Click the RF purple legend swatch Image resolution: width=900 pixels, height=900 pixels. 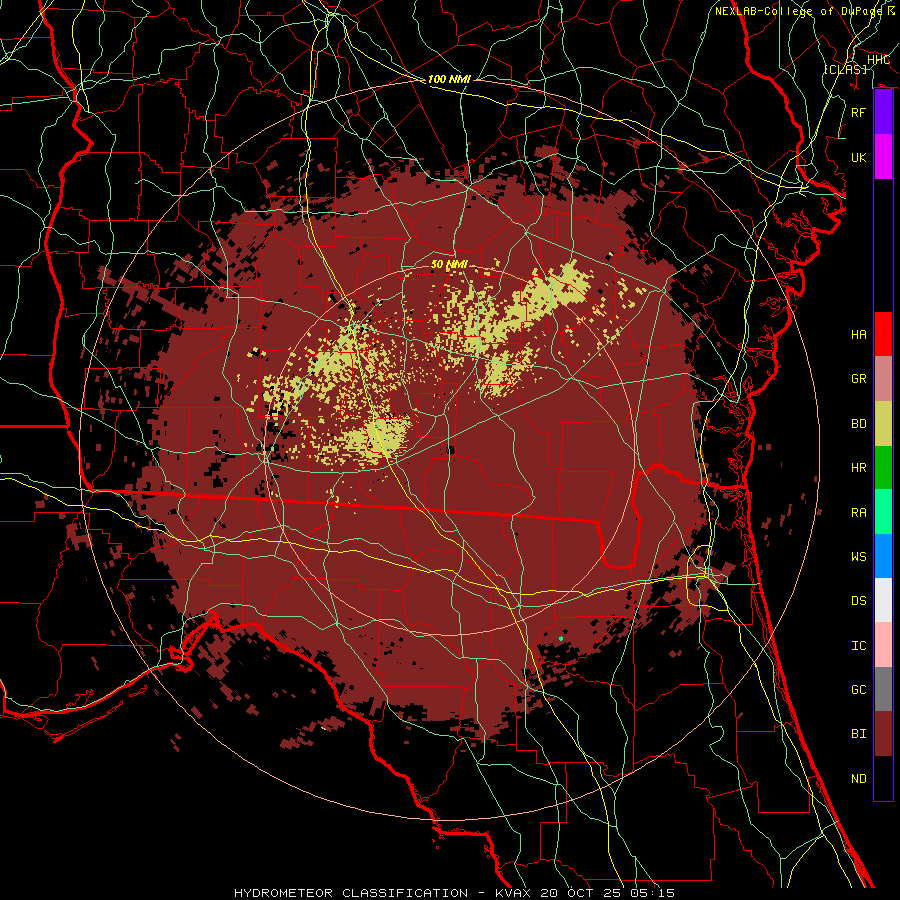pos(883,112)
